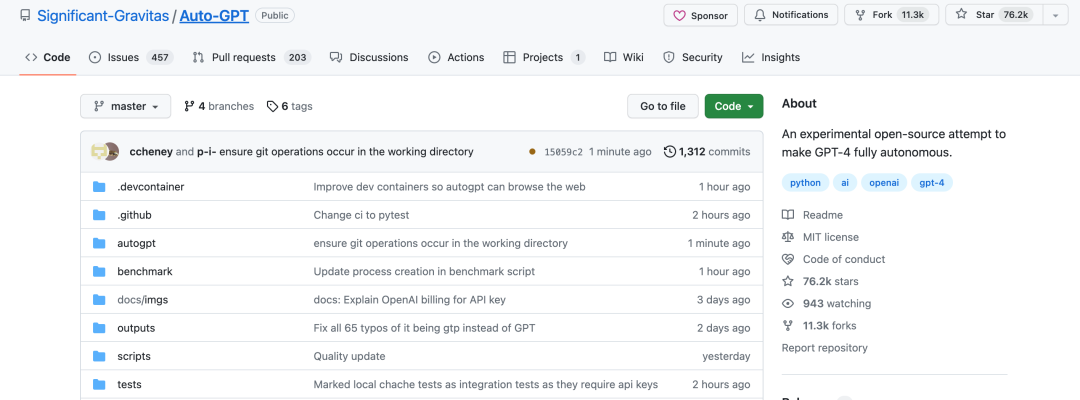1080x400 pixels.
Task: Open Readme link in About
Action: tap(813, 215)
